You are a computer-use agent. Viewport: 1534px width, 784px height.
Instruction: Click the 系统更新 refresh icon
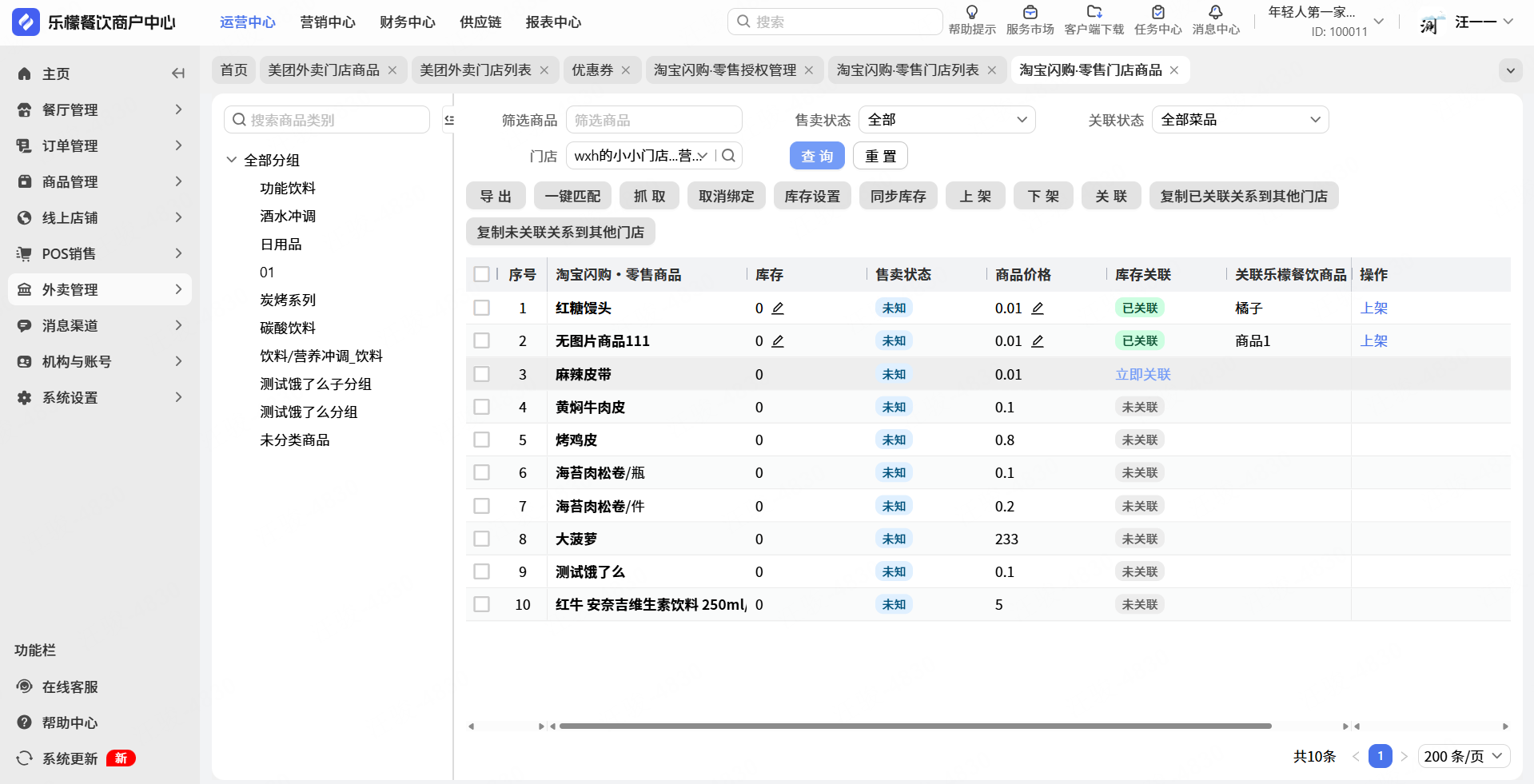pos(25,758)
